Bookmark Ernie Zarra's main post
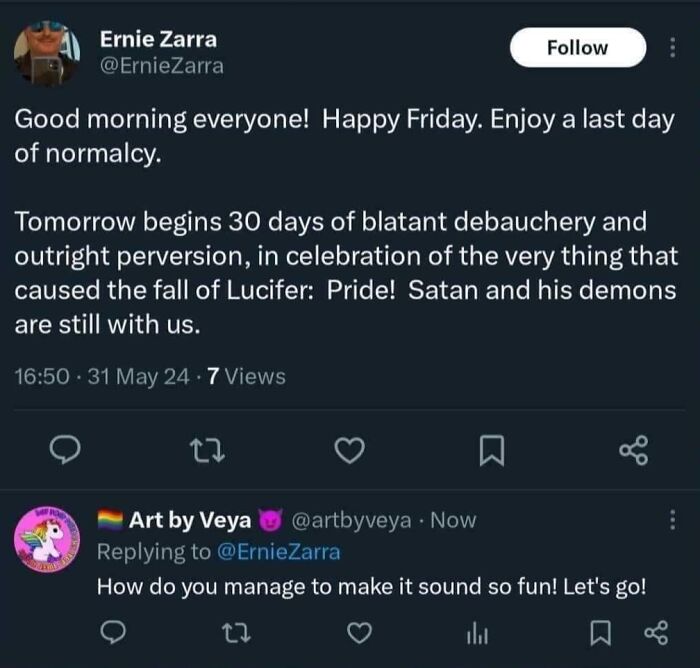 coord(489,453)
